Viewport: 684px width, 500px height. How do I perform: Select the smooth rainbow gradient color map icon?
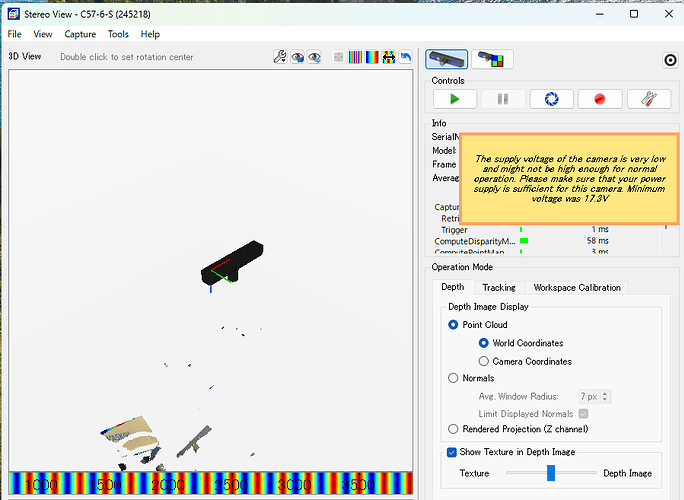tap(372, 57)
